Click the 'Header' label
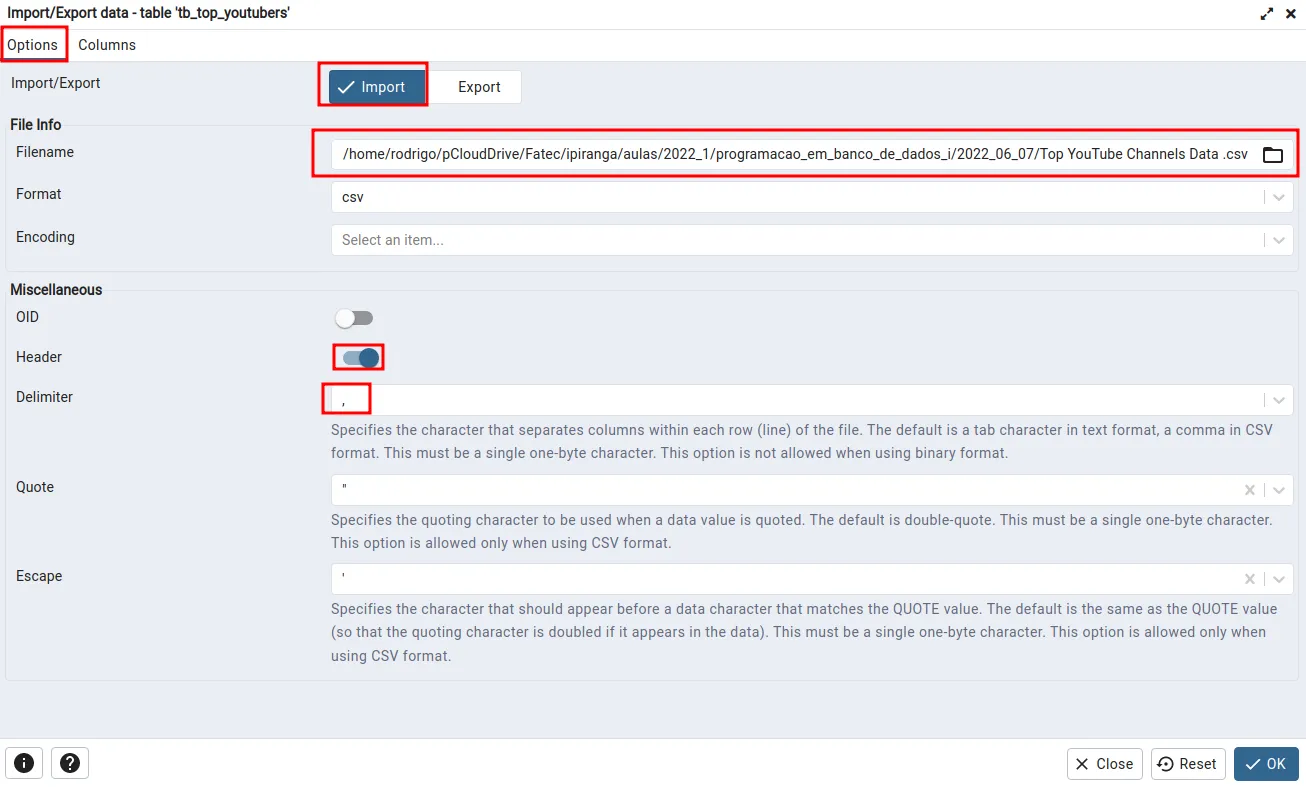This screenshot has height=787, width=1306. point(39,357)
